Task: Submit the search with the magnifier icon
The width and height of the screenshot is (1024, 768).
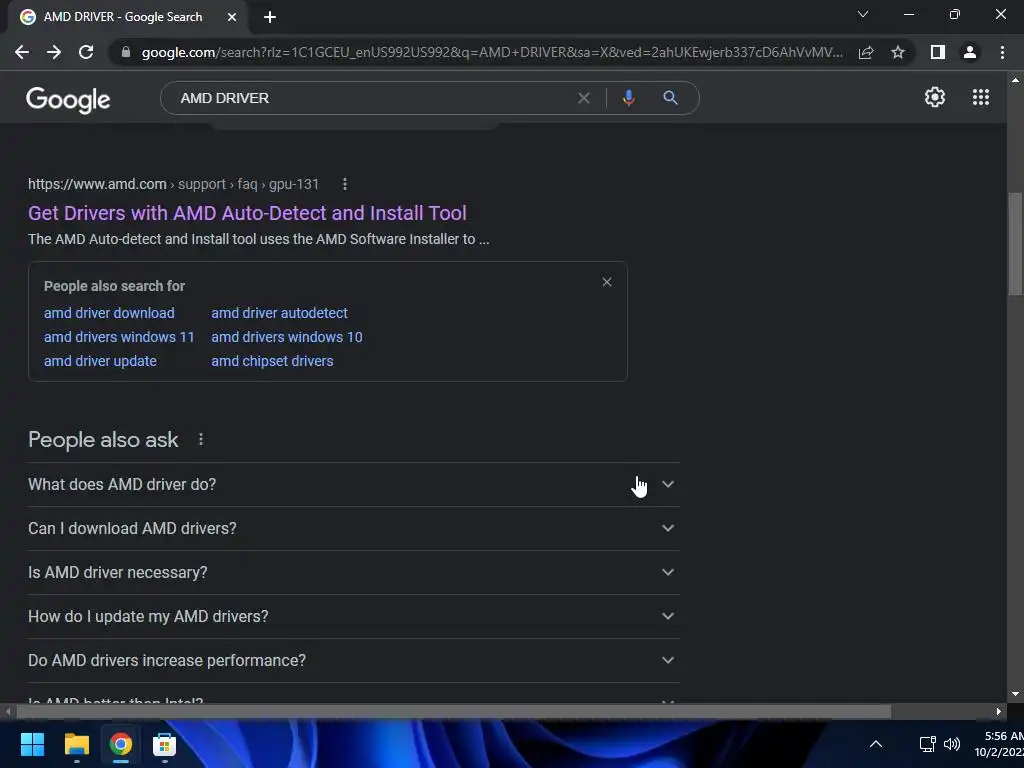Action: 670,98
